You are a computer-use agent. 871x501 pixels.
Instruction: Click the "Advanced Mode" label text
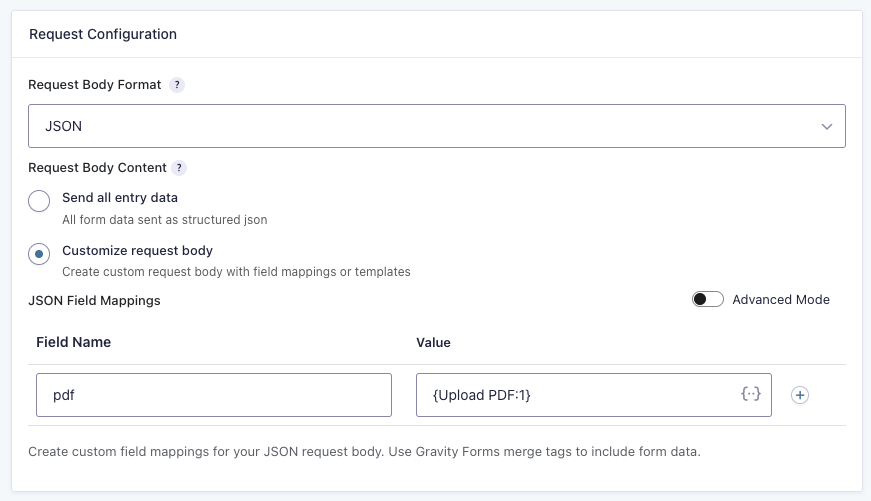point(781,300)
